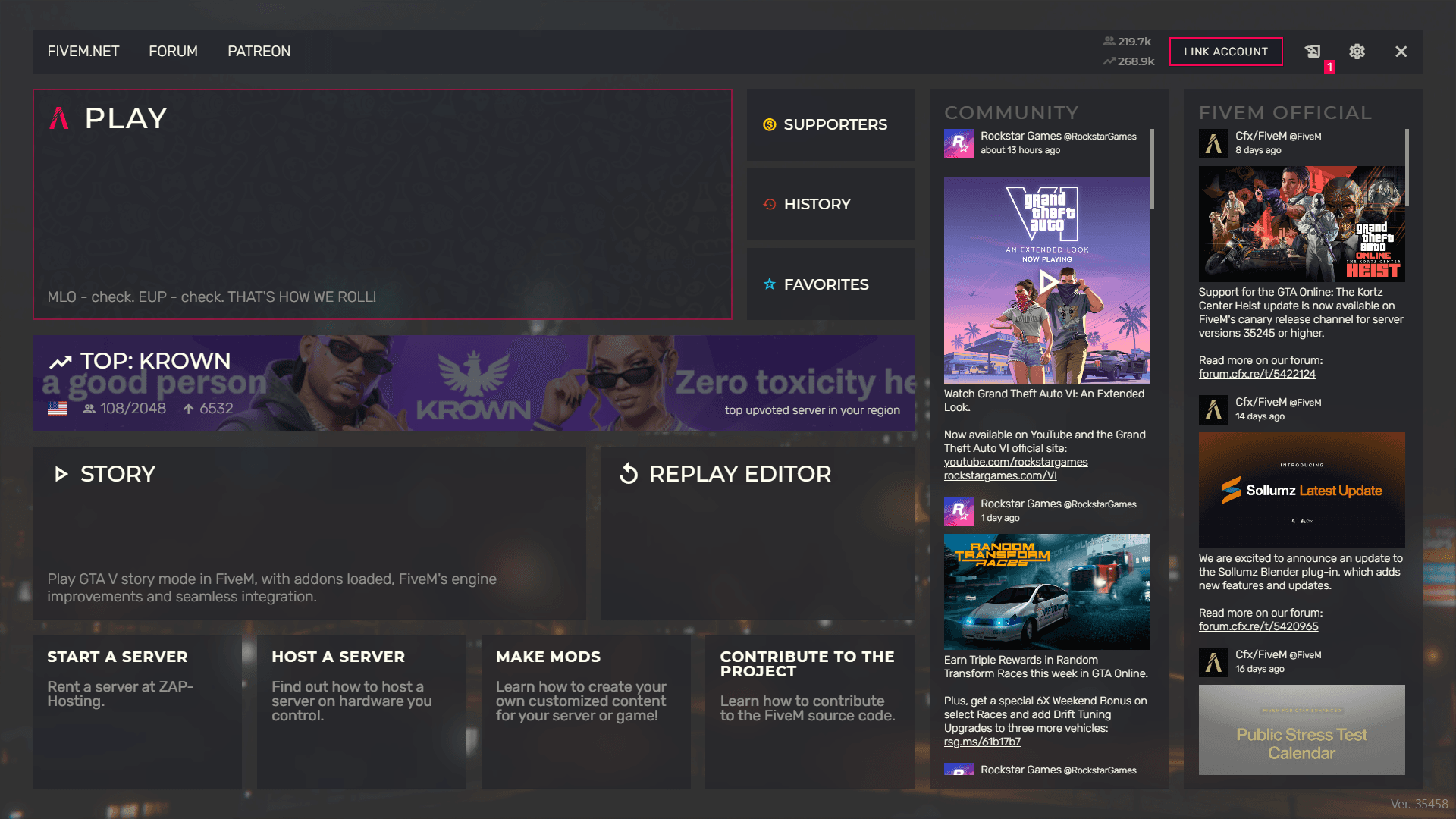1456x819 pixels.
Task: Click Cfx/FiveM avatar on the 8 days ago post
Action: [x=1213, y=143]
